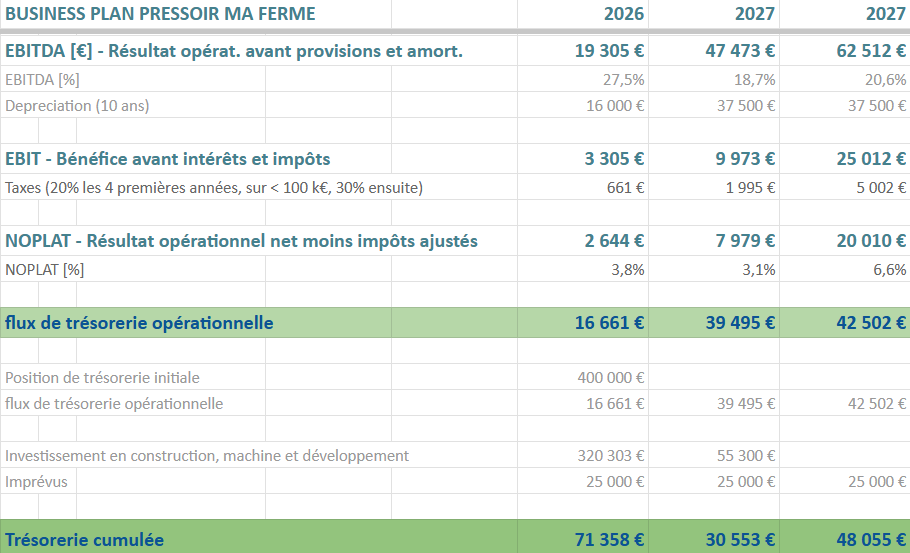Select the initial cash position 400 000 €

(610, 378)
